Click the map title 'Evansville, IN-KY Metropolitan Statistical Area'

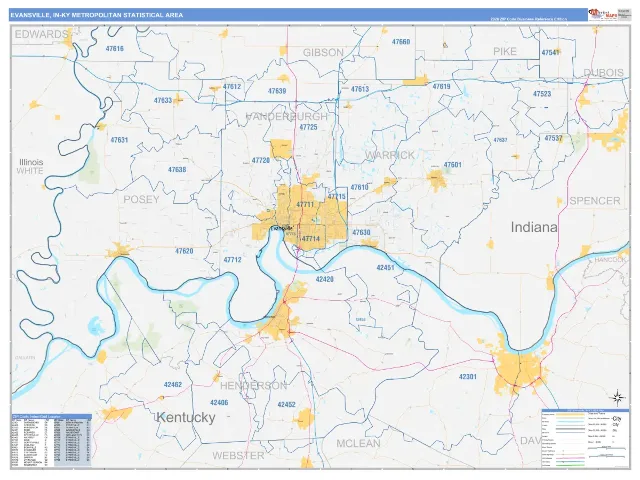tap(97, 15)
